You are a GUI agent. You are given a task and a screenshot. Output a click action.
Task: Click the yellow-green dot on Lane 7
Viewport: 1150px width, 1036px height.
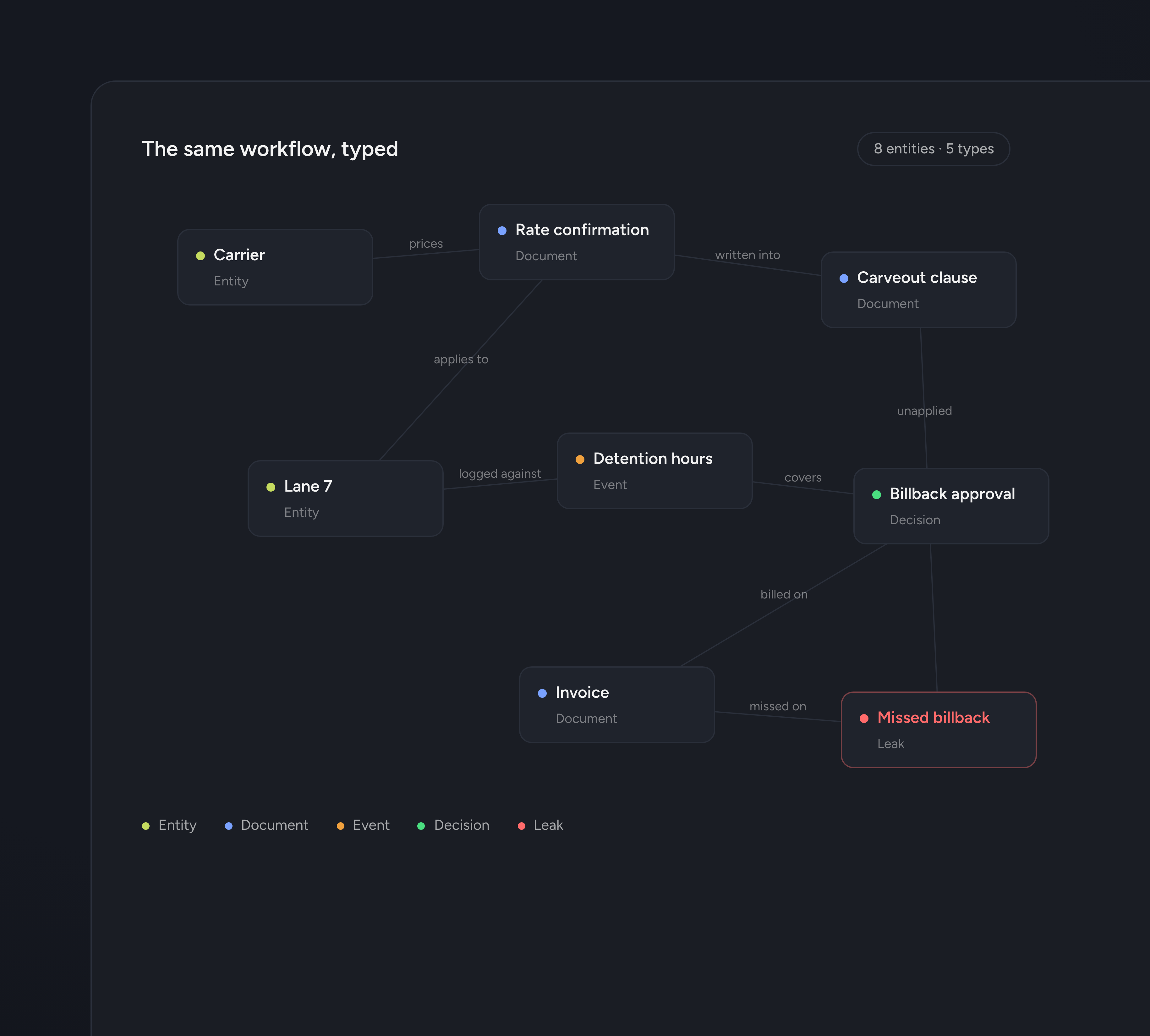pyautogui.click(x=271, y=487)
